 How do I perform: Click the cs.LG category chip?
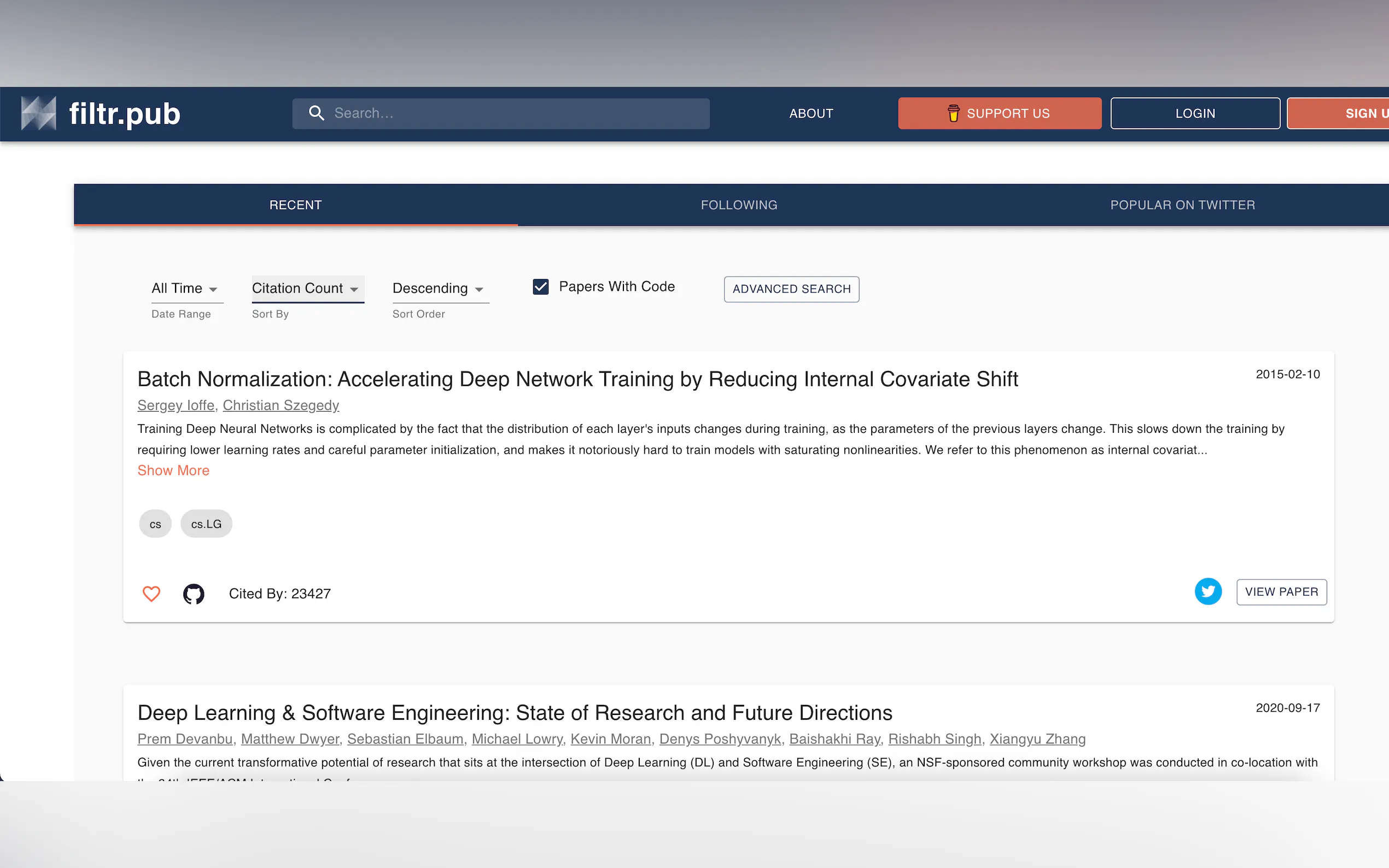pos(206,524)
